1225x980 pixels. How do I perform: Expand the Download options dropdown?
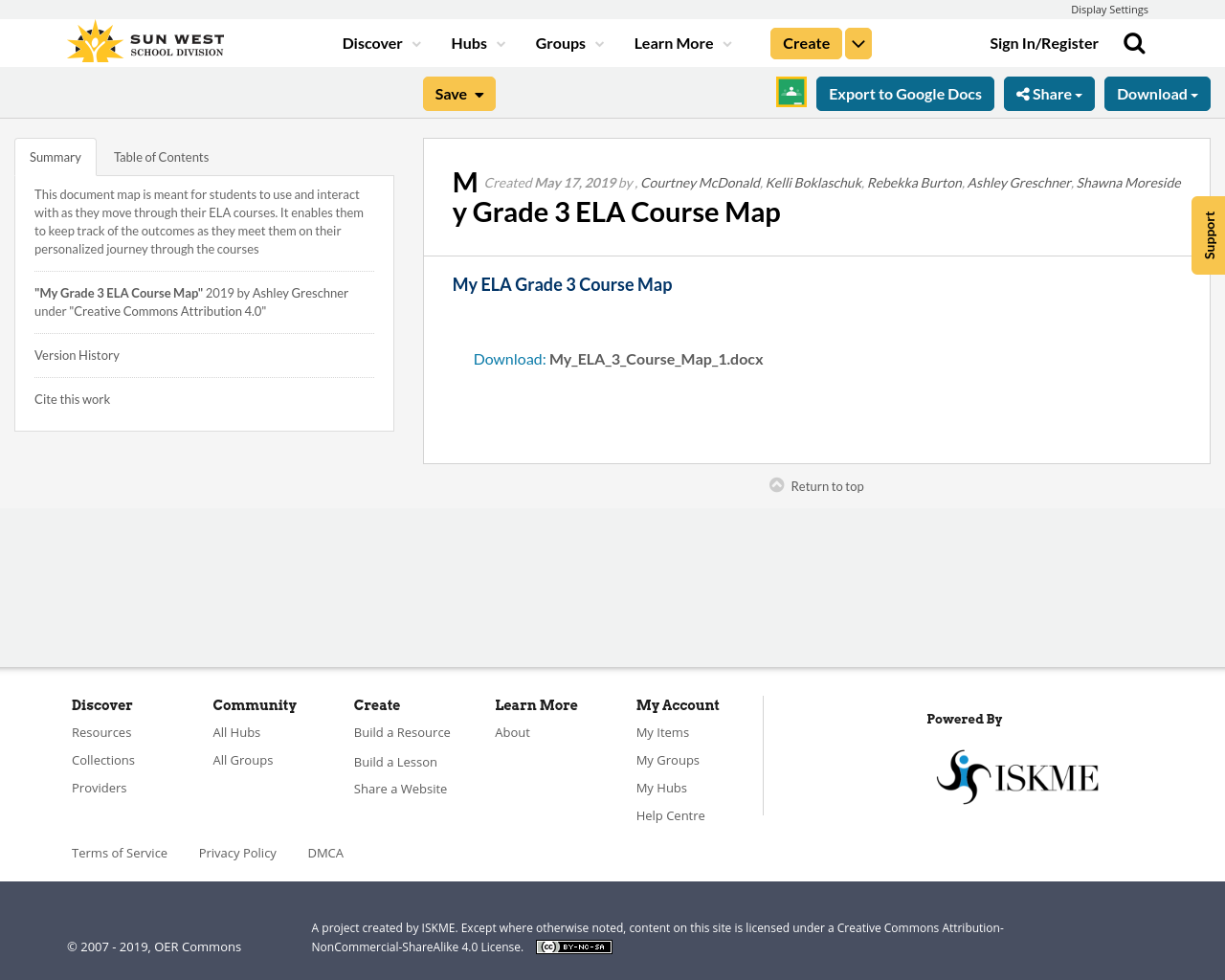1157,93
